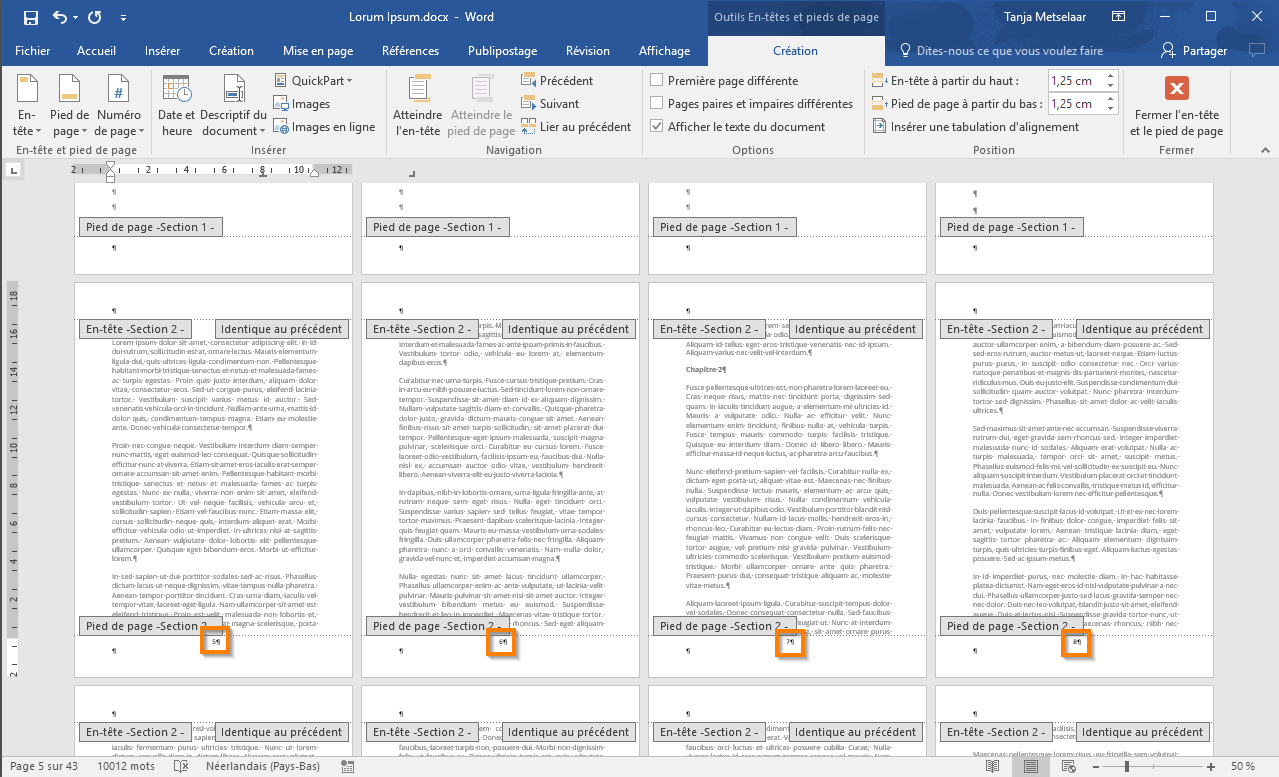Uncheck Afficher le texte du document
Image resolution: width=1279 pixels, height=777 pixels.
point(738,127)
